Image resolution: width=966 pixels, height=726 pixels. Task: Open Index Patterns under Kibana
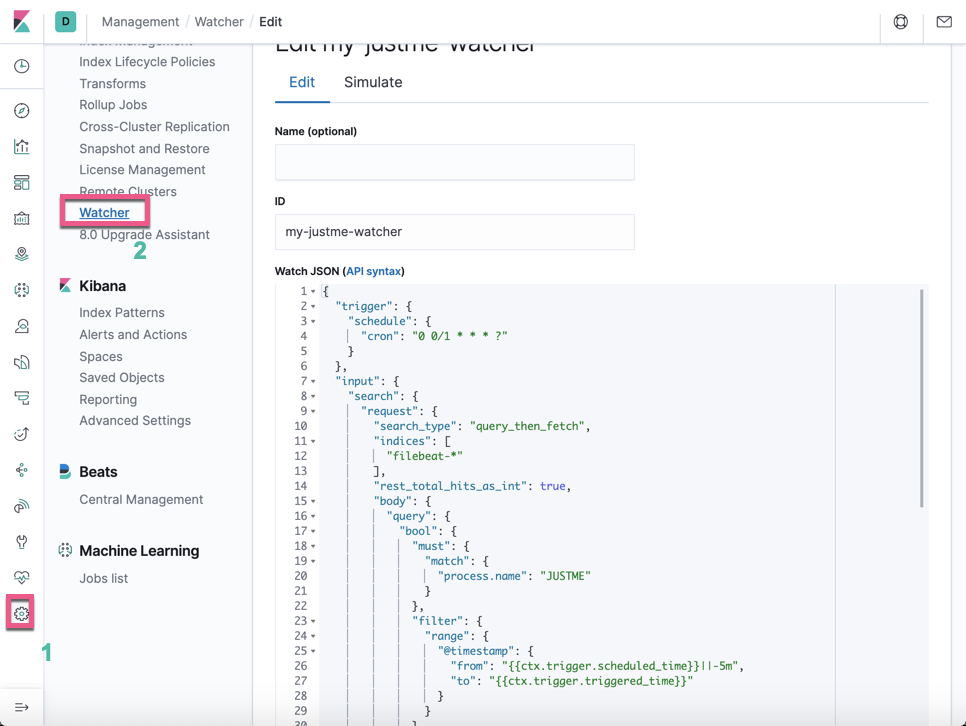121,312
